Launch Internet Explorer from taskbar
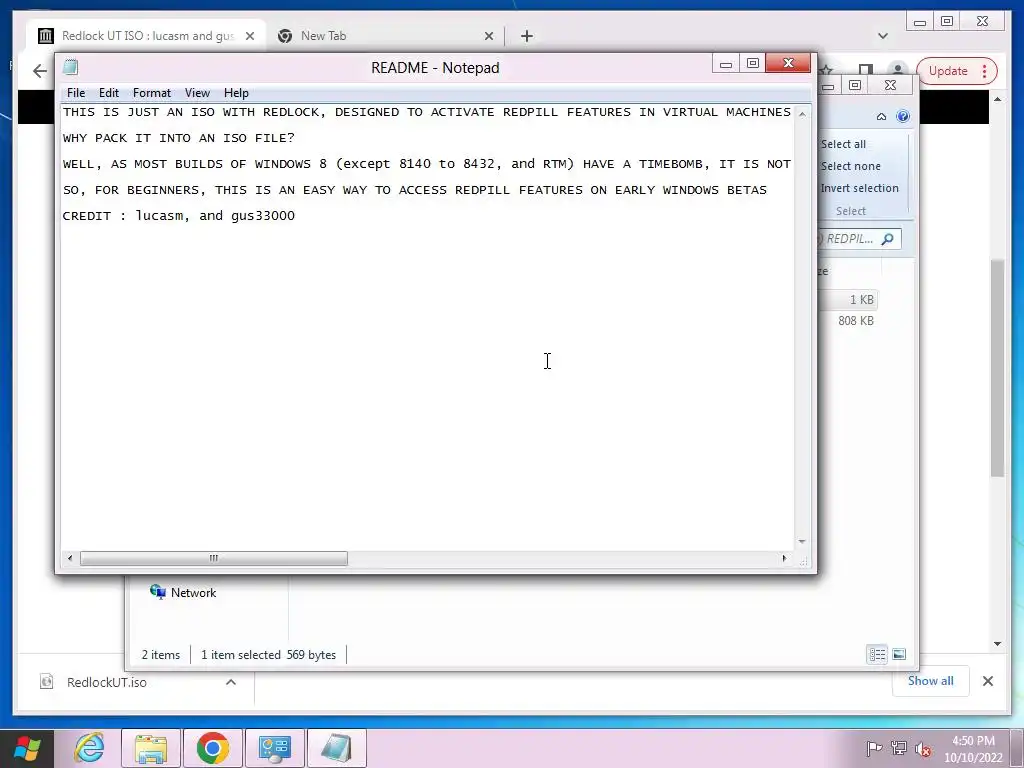Screen dimensions: 1024x768 [89, 748]
